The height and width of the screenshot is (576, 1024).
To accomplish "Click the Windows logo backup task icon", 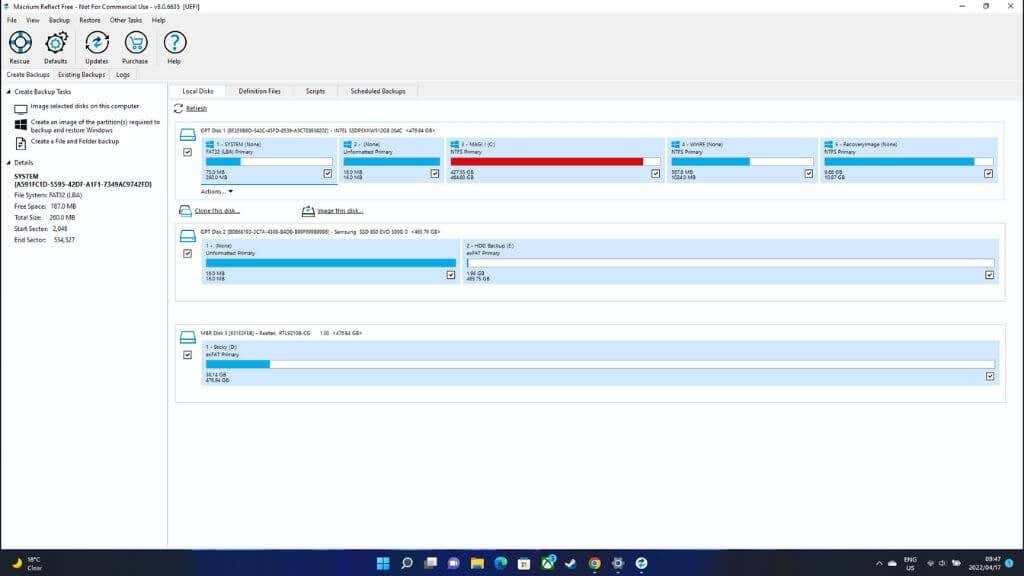I will point(21,124).
